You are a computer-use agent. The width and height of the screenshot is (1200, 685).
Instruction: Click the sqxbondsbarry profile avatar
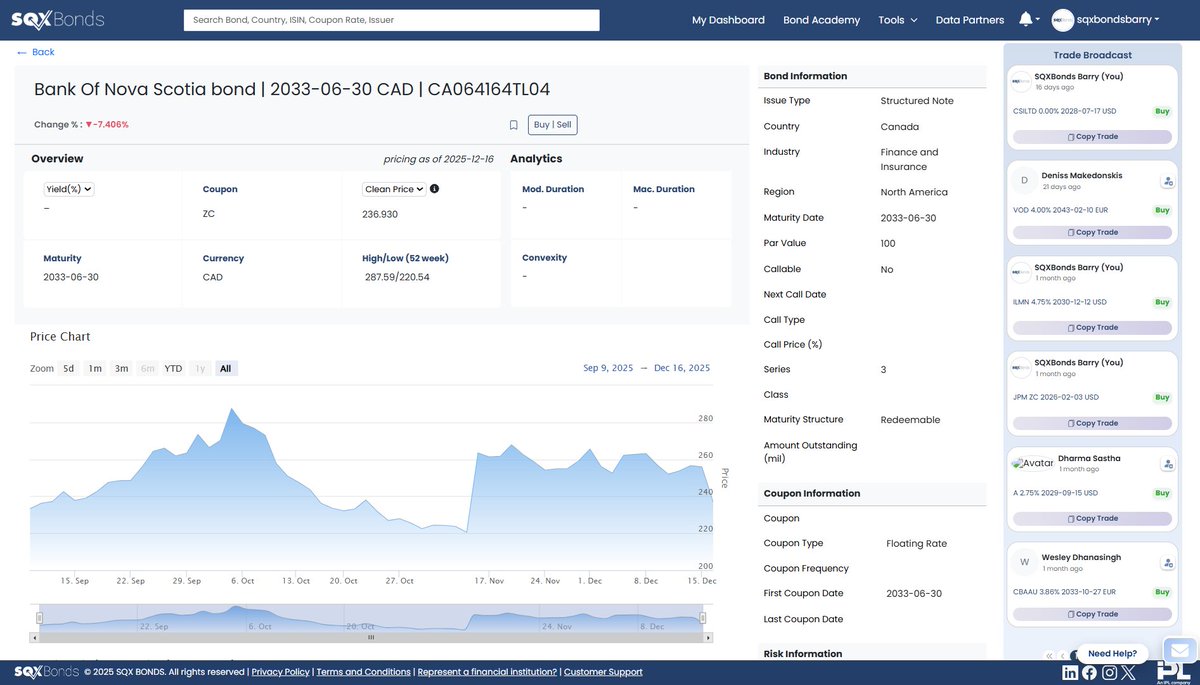(x=1063, y=20)
